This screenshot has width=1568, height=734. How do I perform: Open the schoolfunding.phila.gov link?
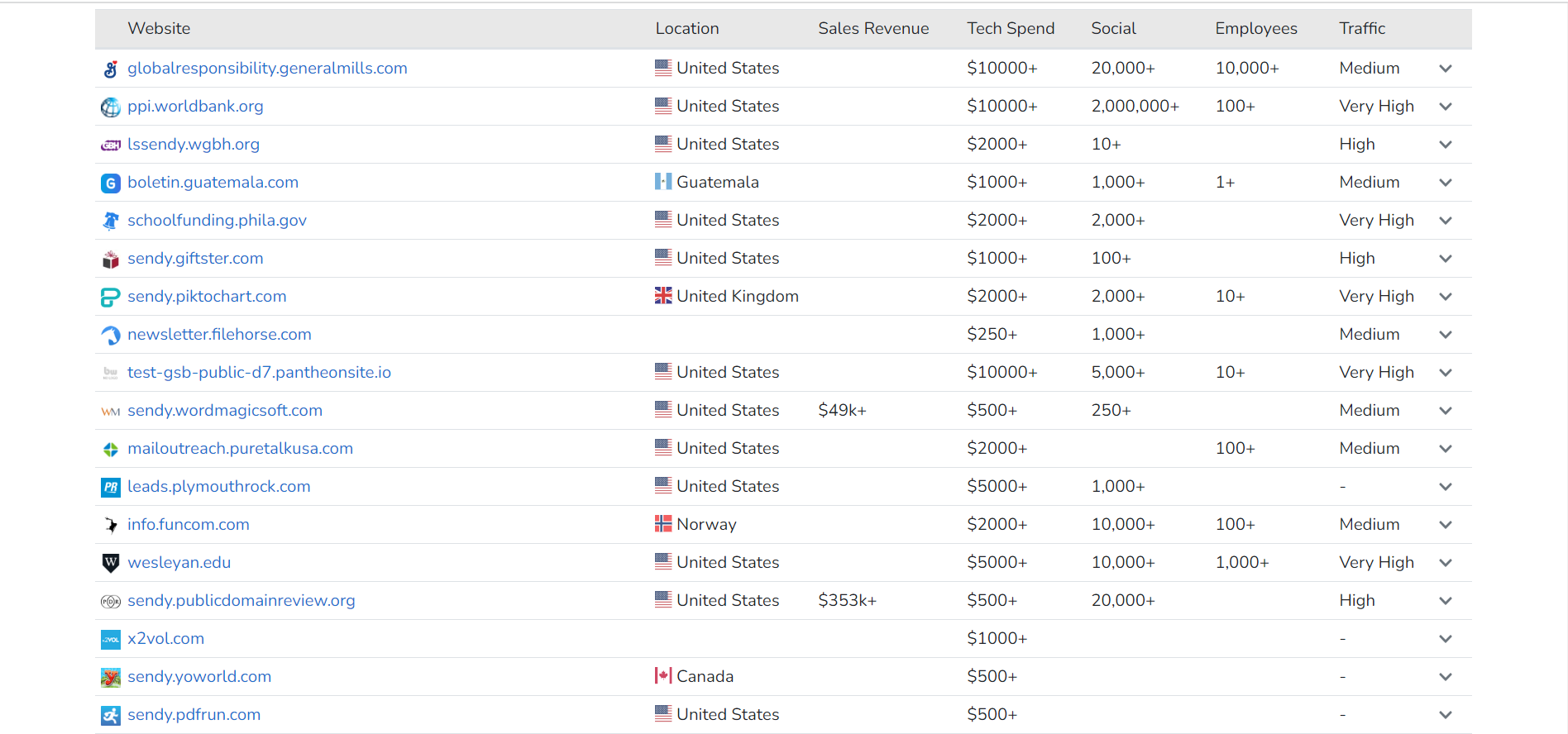tap(217, 220)
